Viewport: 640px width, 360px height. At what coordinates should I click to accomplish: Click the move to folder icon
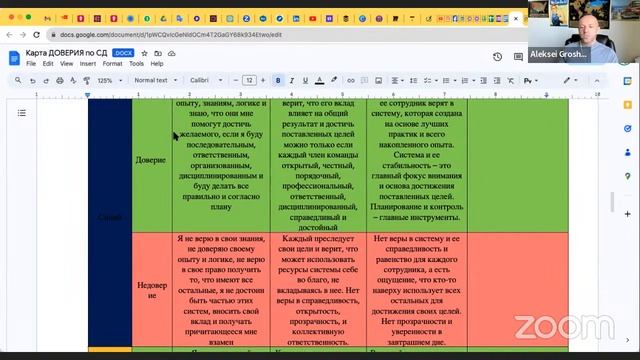click(x=158, y=53)
